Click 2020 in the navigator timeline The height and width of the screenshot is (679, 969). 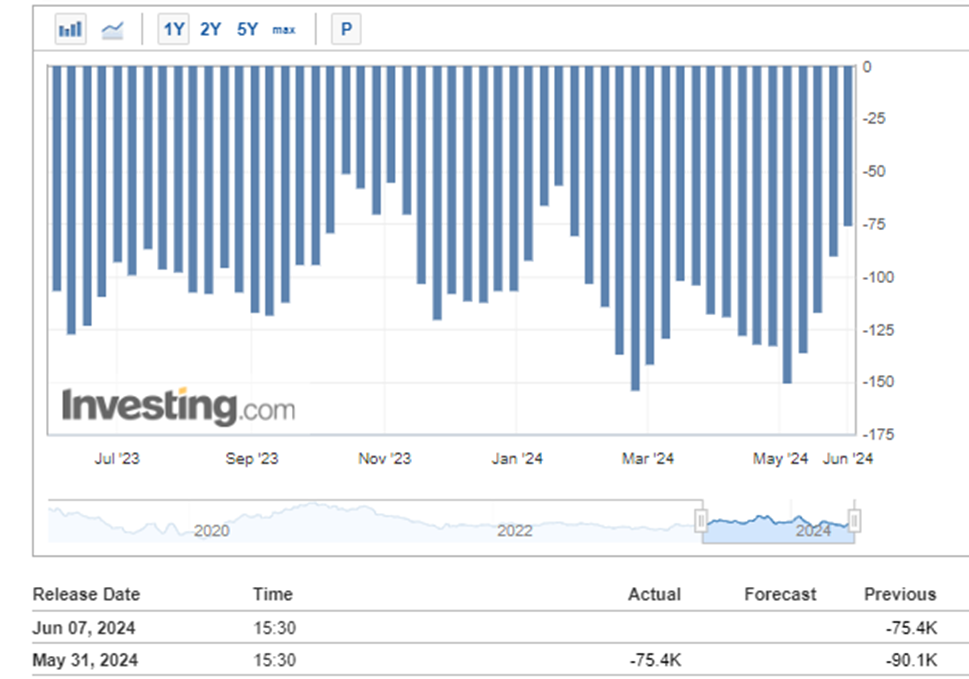coord(211,531)
